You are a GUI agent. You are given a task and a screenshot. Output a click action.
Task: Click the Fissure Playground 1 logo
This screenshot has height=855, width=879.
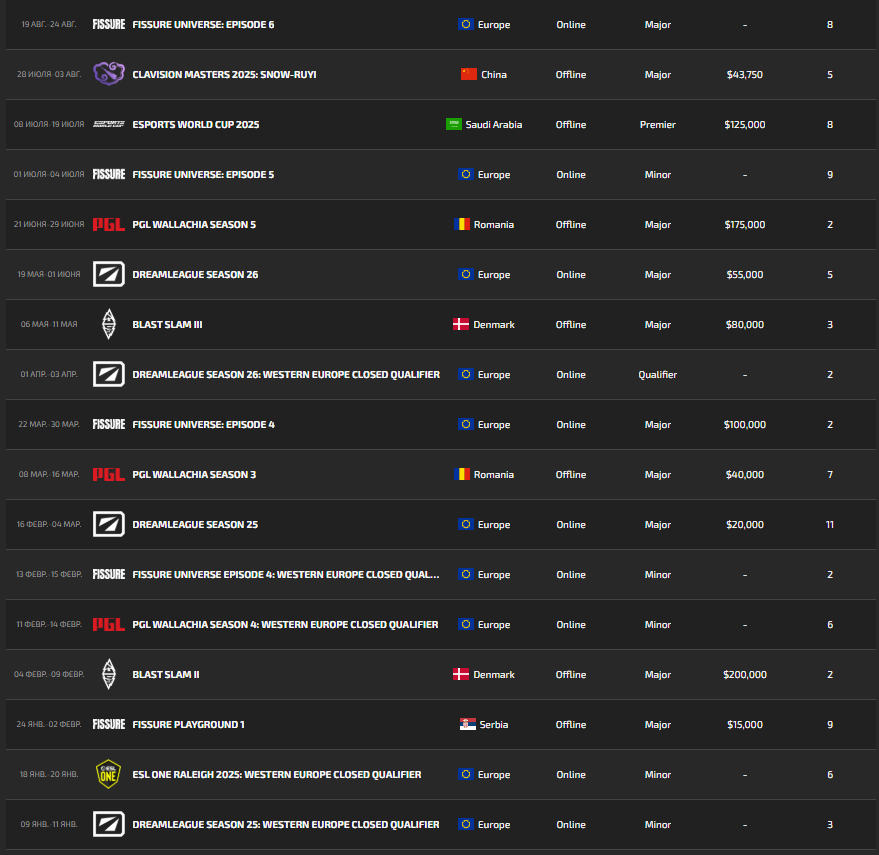(x=108, y=724)
